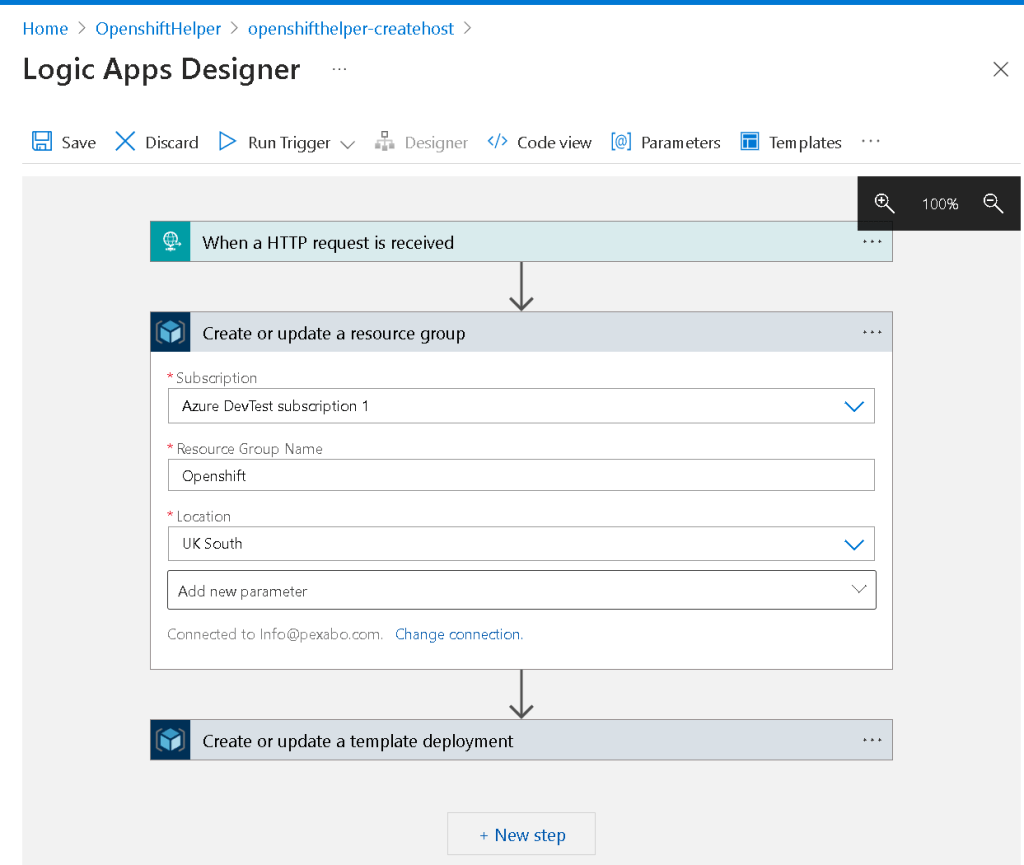This screenshot has width=1024, height=865.
Task: Open the Templates gallery
Action: coord(805,142)
